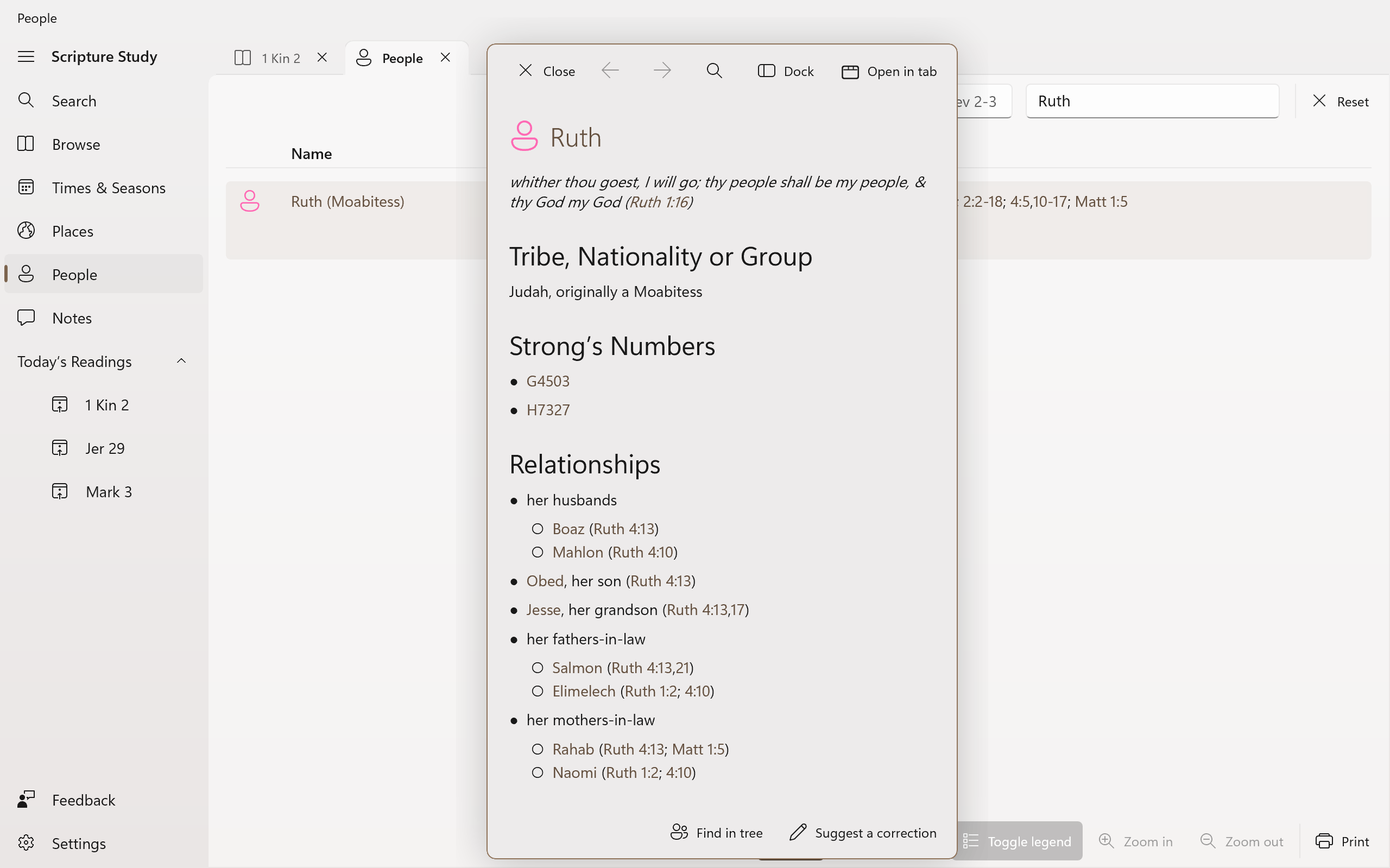Close the 1 Kin 2 tab
This screenshot has width=1390, height=868.
(x=322, y=58)
